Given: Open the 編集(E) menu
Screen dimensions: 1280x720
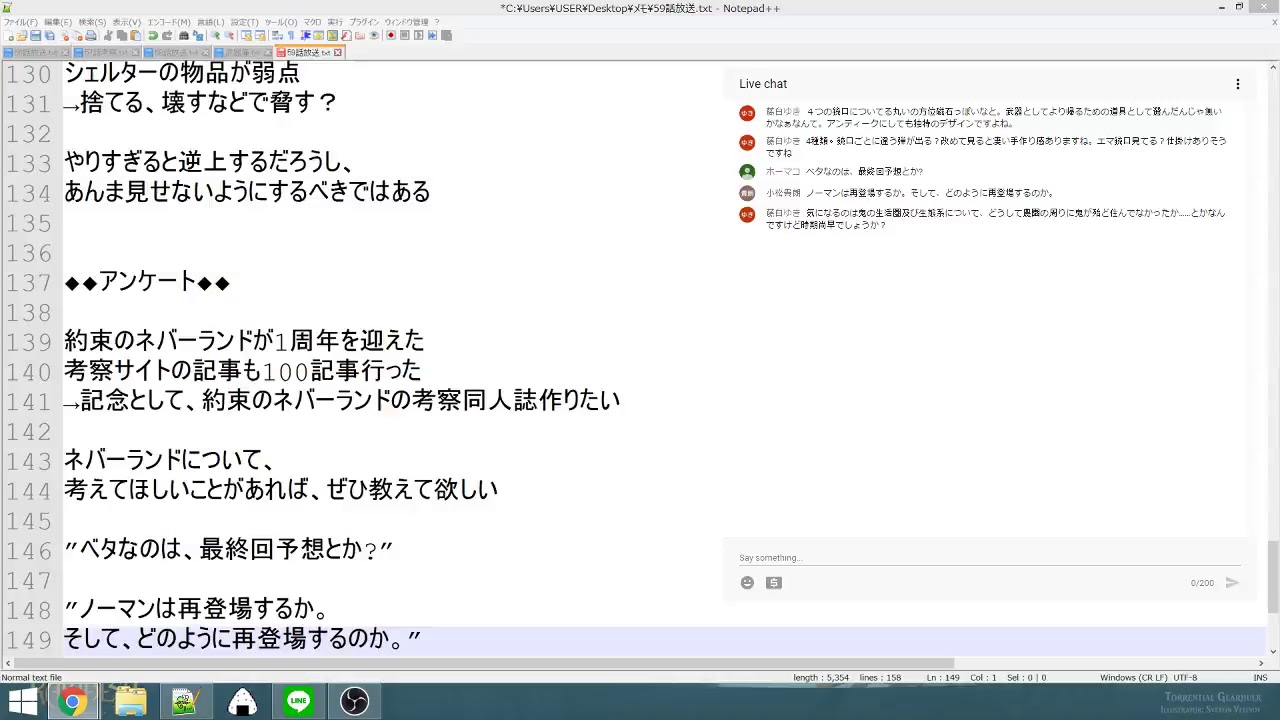Looking at the screenshot, I should [x=58, y=22].
